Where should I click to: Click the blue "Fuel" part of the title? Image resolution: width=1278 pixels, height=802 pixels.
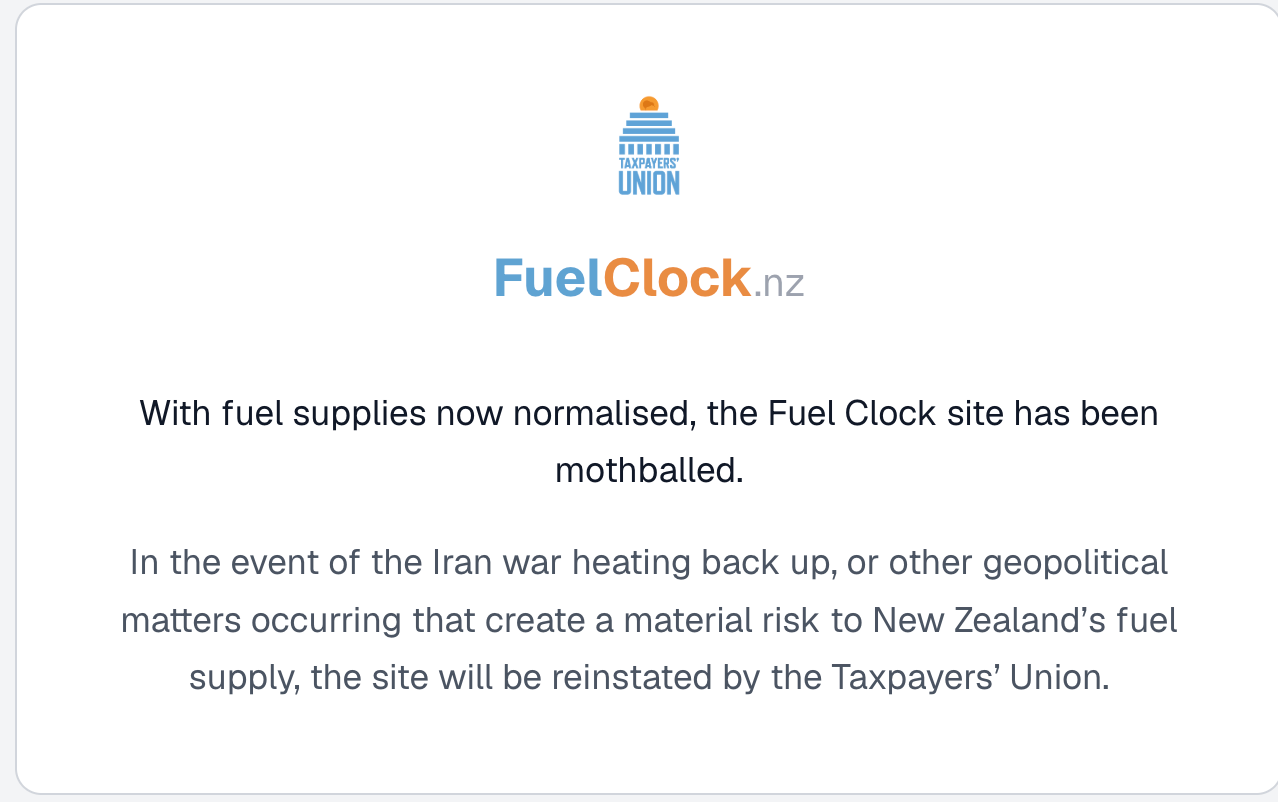(548, 278)
